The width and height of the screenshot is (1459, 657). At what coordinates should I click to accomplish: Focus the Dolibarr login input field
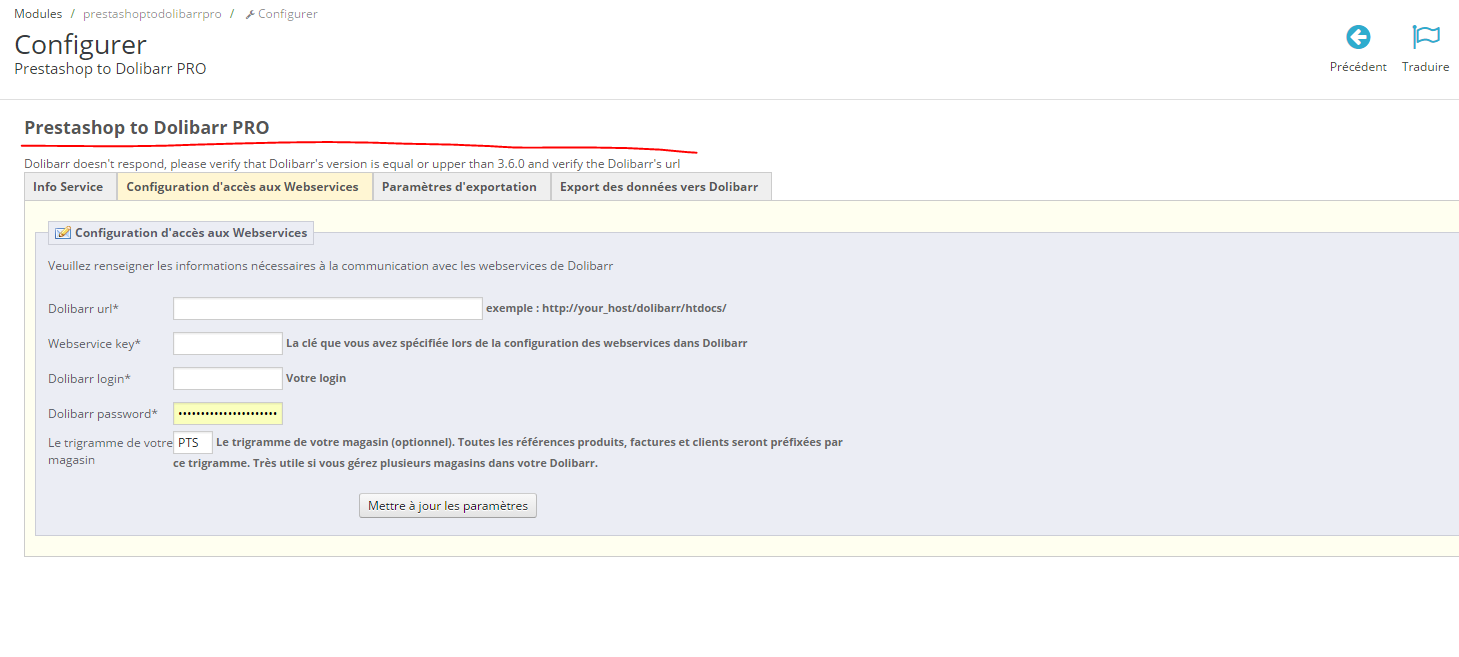click(228, 379)
